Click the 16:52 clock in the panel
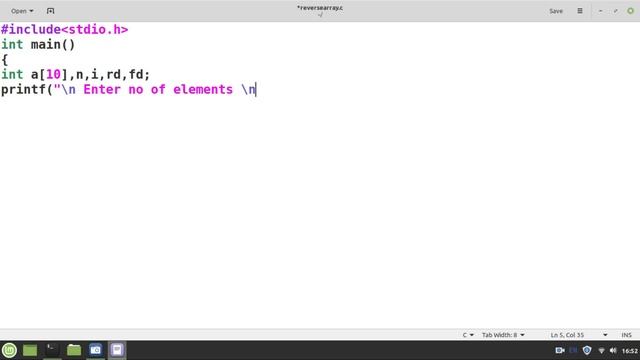This screenshot has height=360, width=640. click(x=630, y=351)
